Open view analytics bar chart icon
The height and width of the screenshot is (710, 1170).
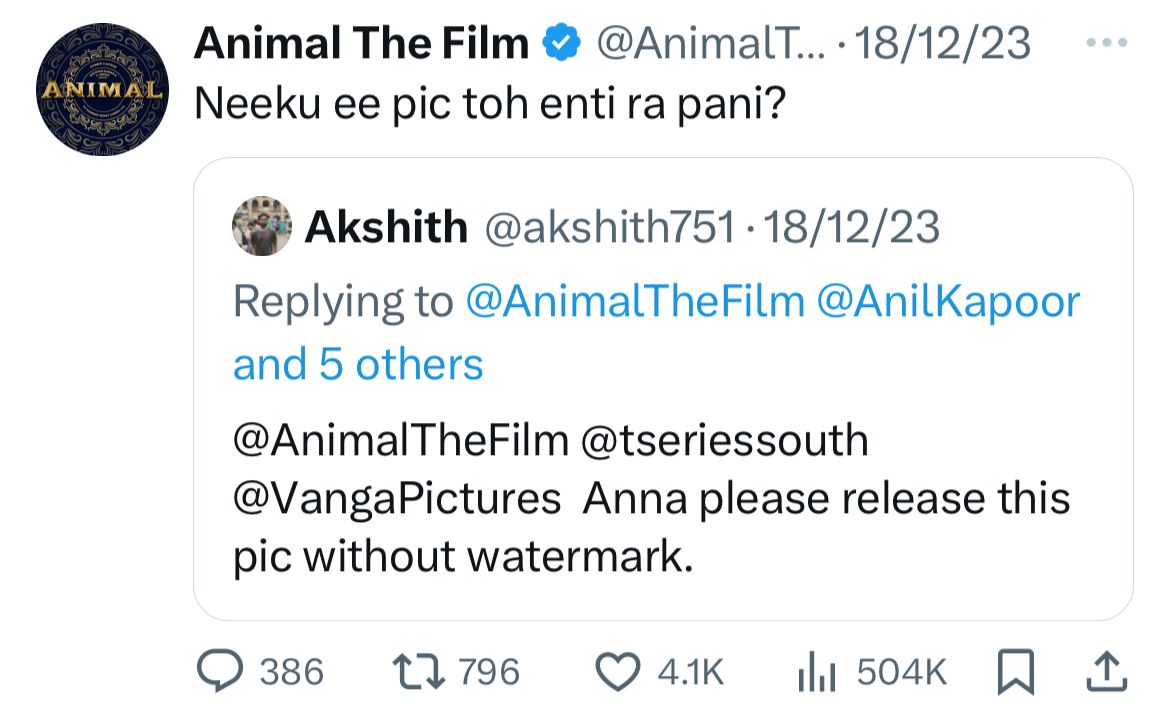(816, 671)
